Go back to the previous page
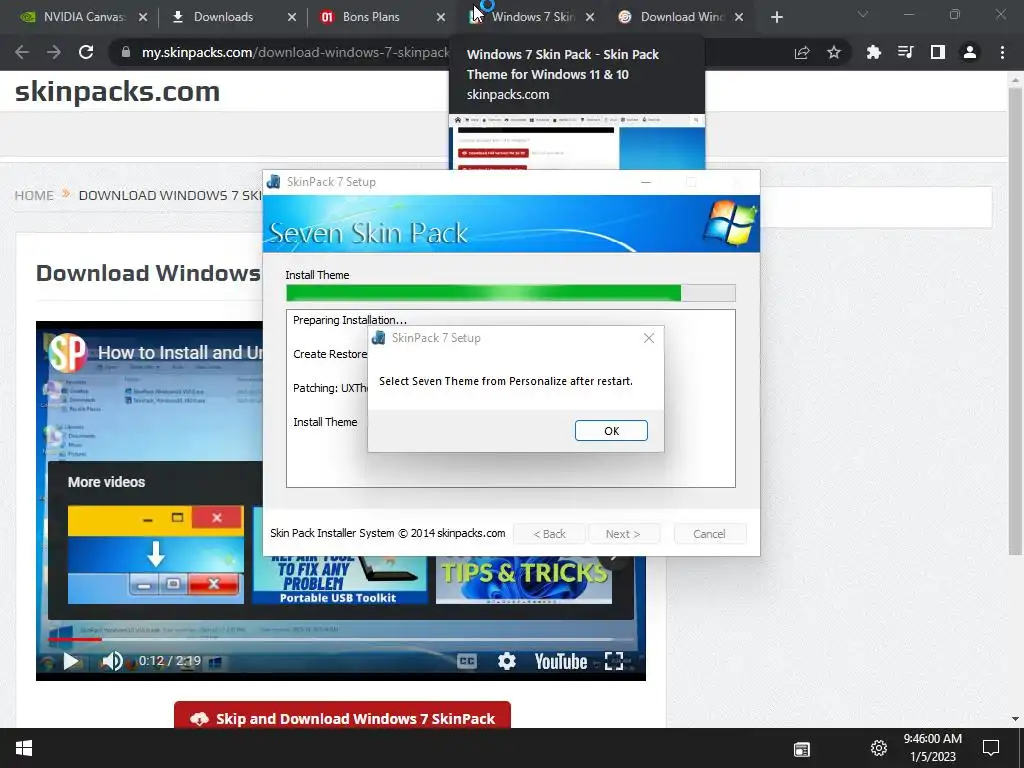1024x768 pixels. [22, 52]
